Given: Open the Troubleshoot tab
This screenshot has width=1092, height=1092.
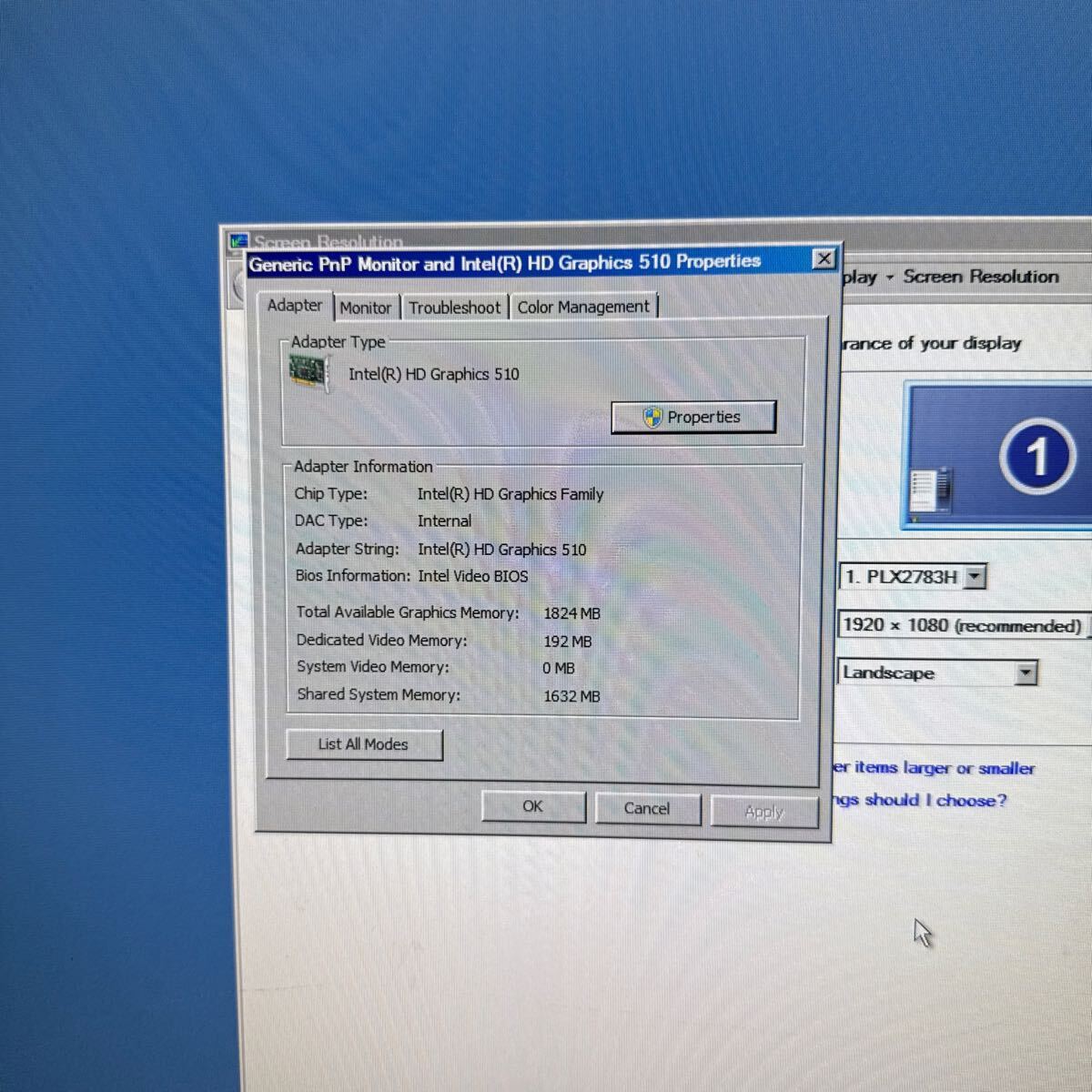Looking at the screenshot, I should [x=454, y=308].
